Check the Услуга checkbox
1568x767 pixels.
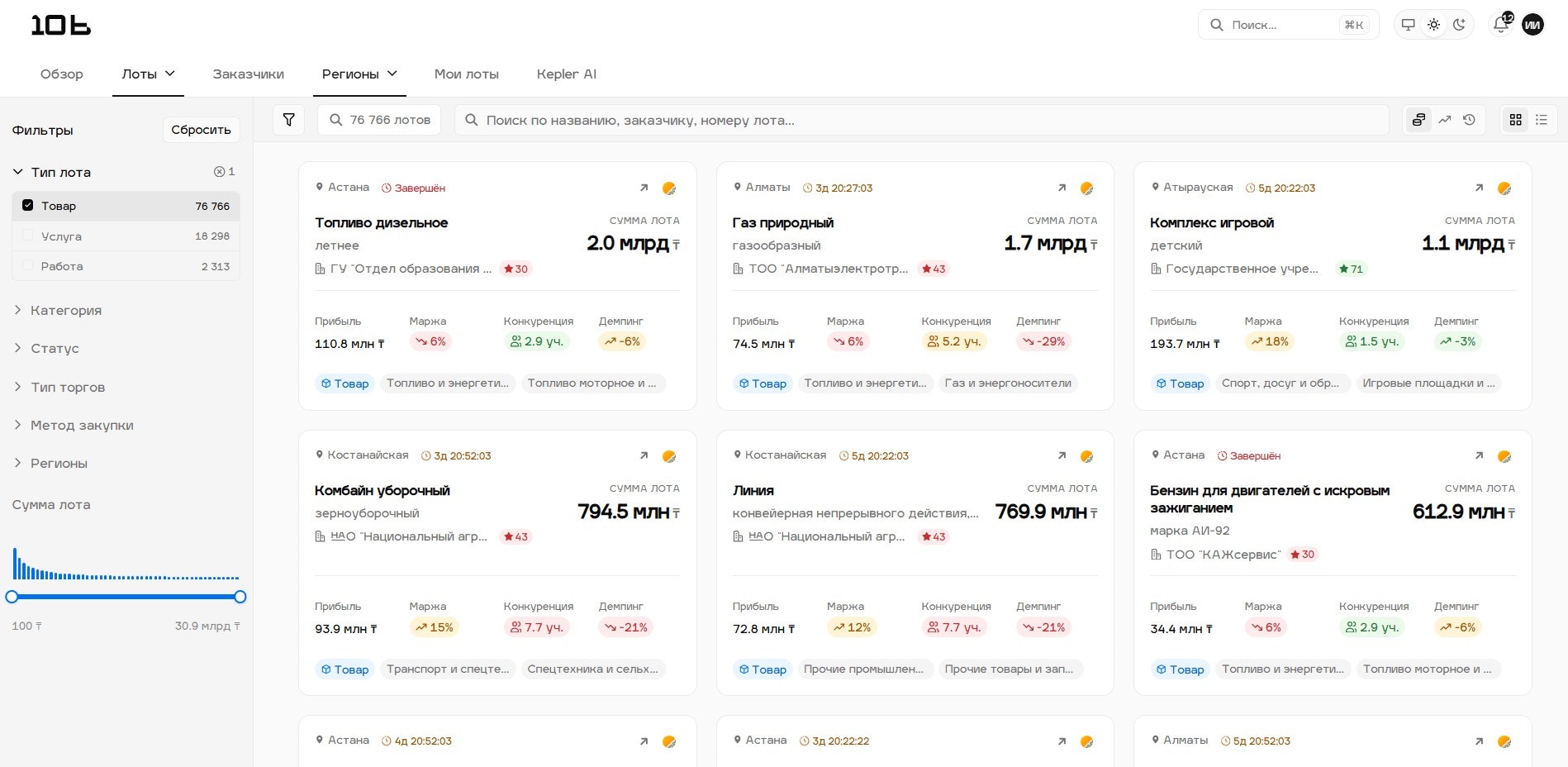[x=27, y=236]
